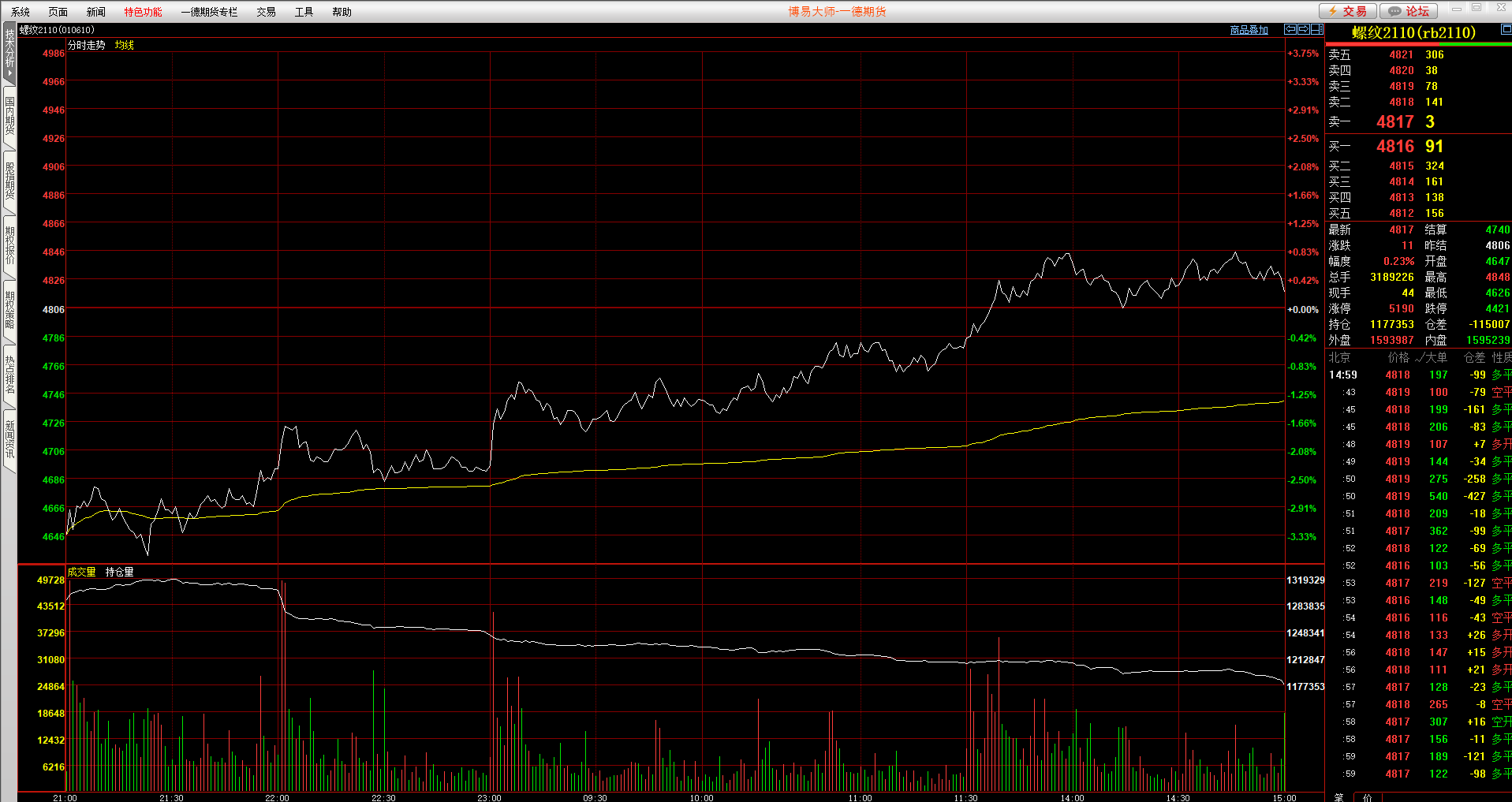1512x802 pixels.
Task: Click the left arrow previous contract icon
Action: pyautogui.click(x=1290, y=29)
